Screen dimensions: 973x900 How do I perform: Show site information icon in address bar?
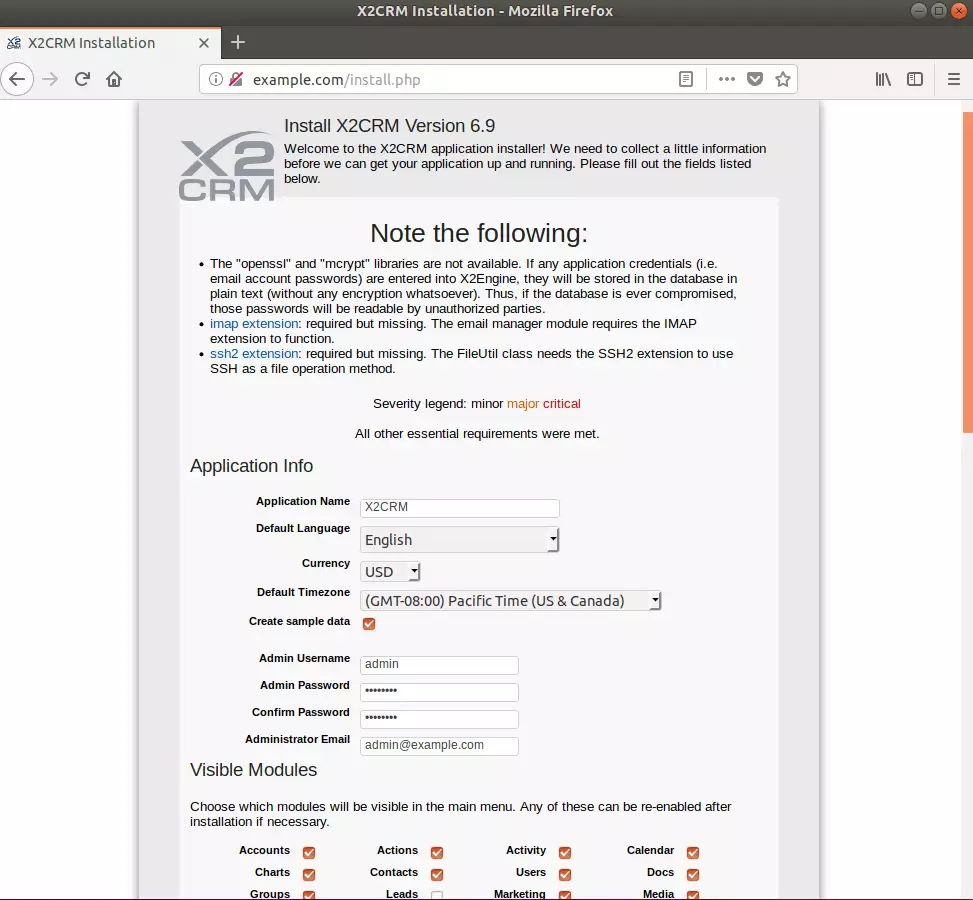pos(215,79)
